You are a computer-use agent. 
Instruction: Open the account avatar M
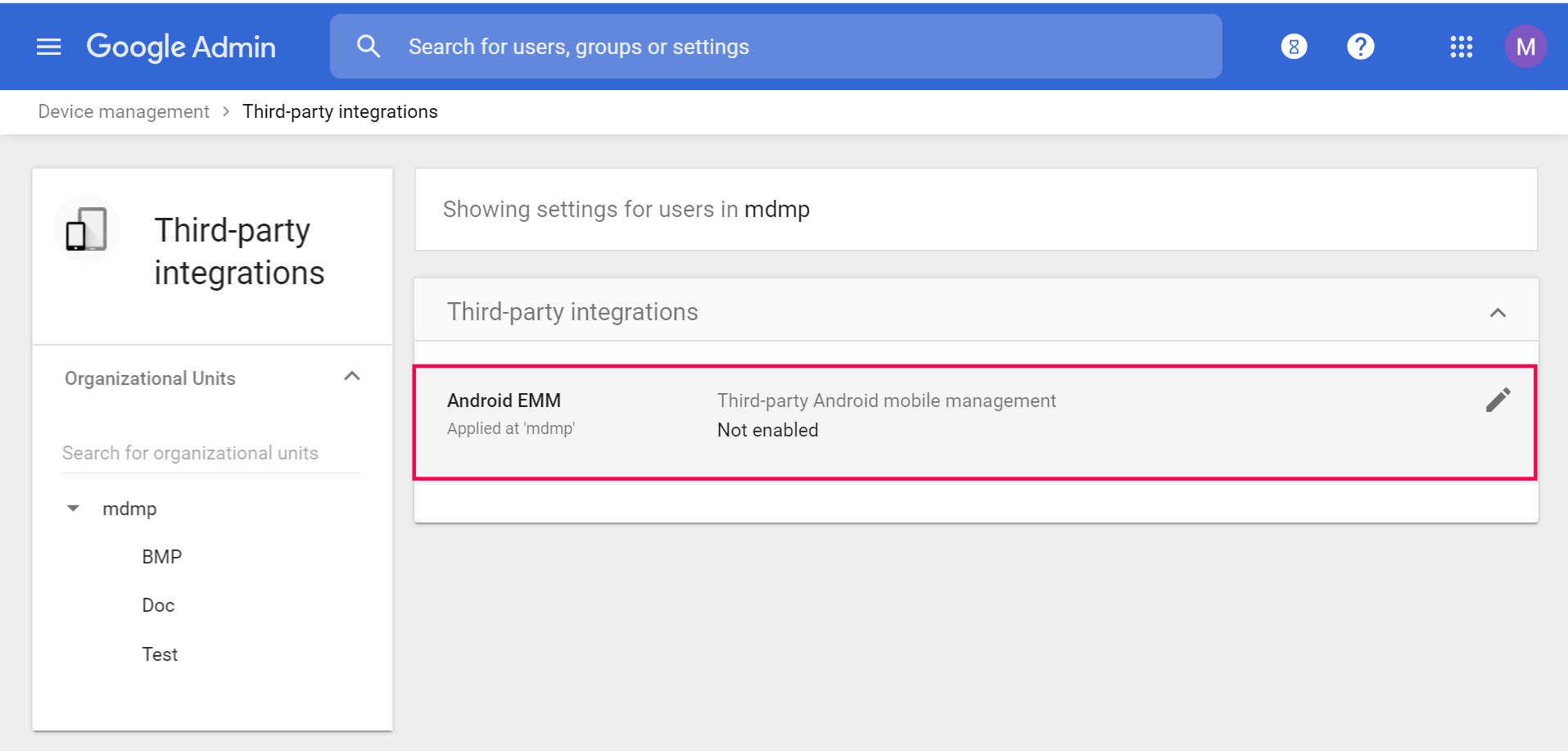[1525, 47]
